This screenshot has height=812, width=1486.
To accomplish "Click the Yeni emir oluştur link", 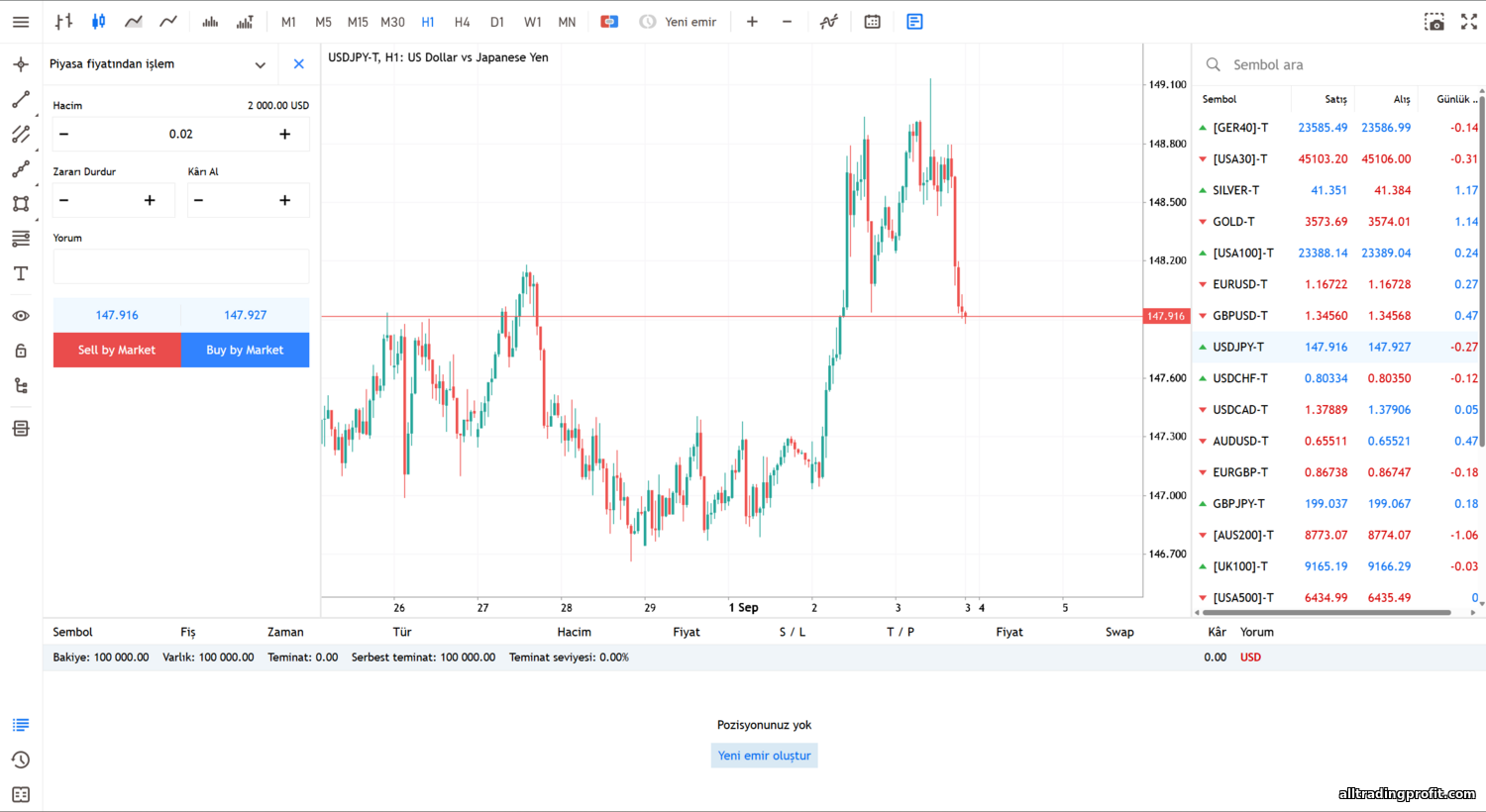I will point(764,756).
